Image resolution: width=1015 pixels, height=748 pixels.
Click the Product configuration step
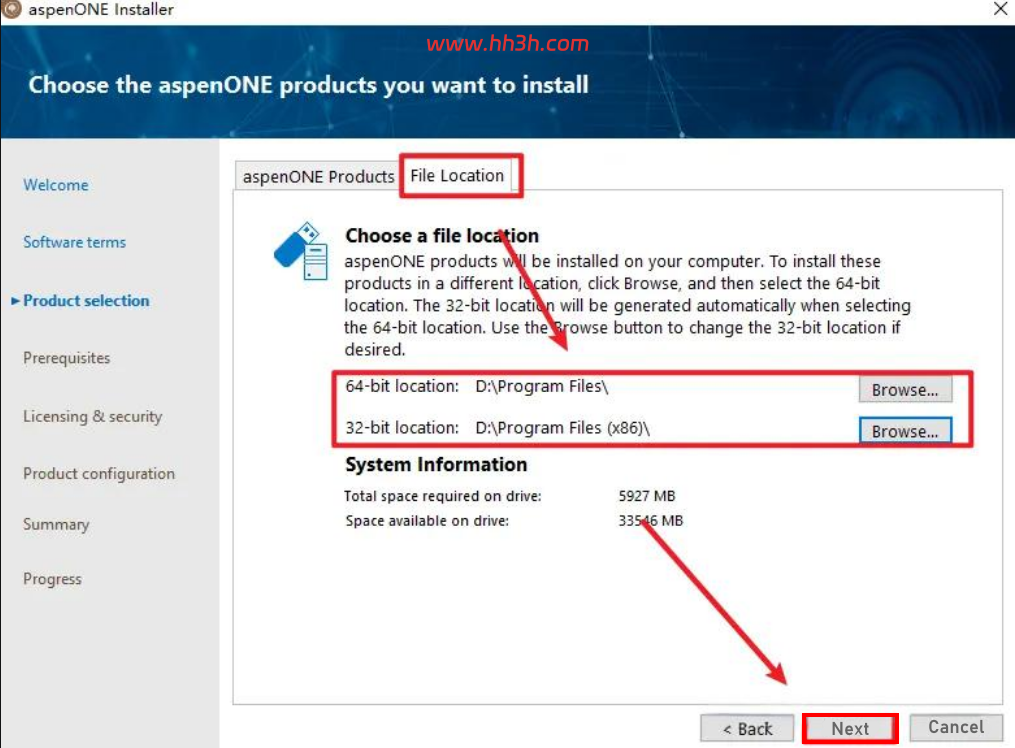[99, 474]
